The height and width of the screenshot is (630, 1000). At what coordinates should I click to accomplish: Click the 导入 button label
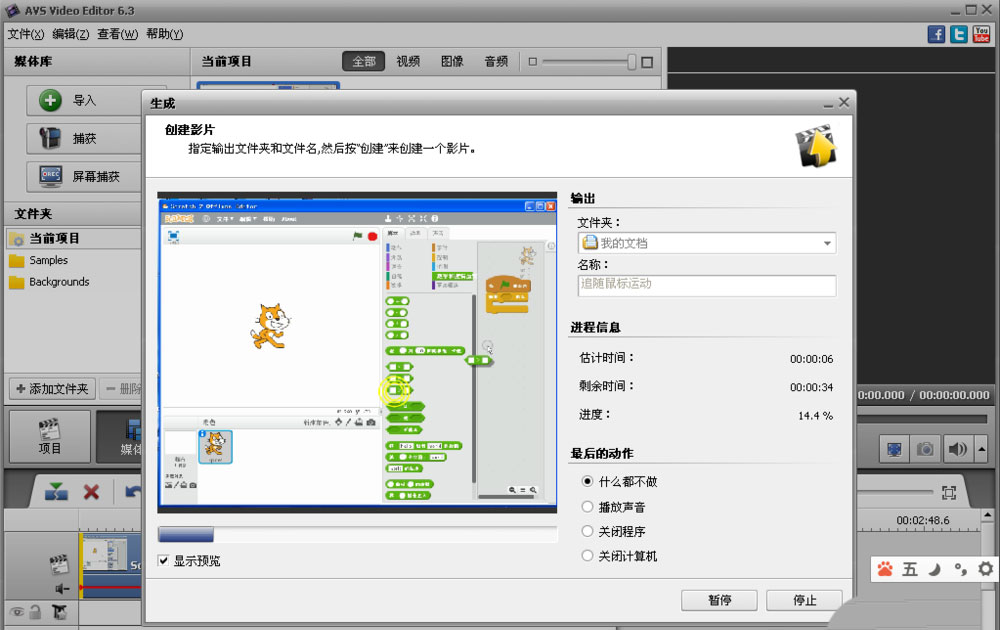[x=84, y=101]
